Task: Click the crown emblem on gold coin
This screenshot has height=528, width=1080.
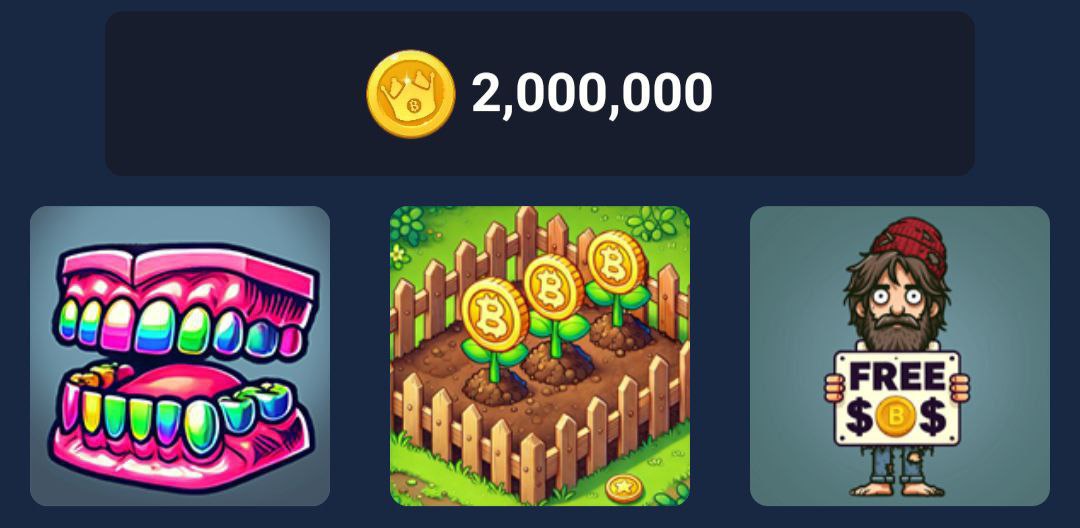Action: pos(409,97)
